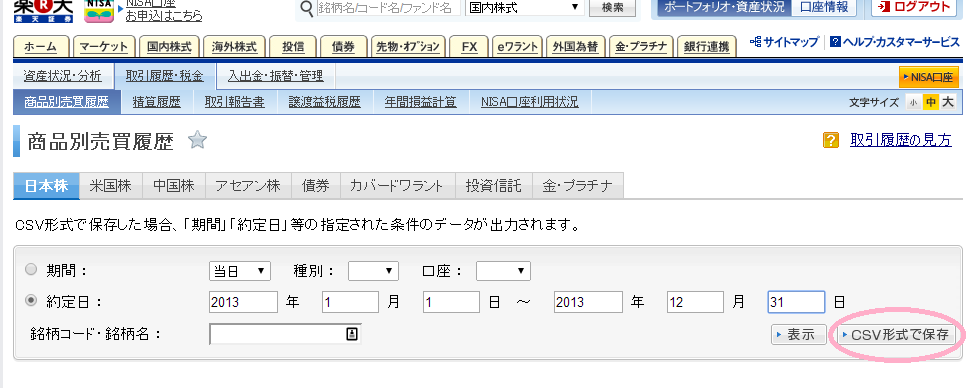The image size is (972, 388).
Task: Open the 当日 period dropdown
Action: click(x=240, y=271)
